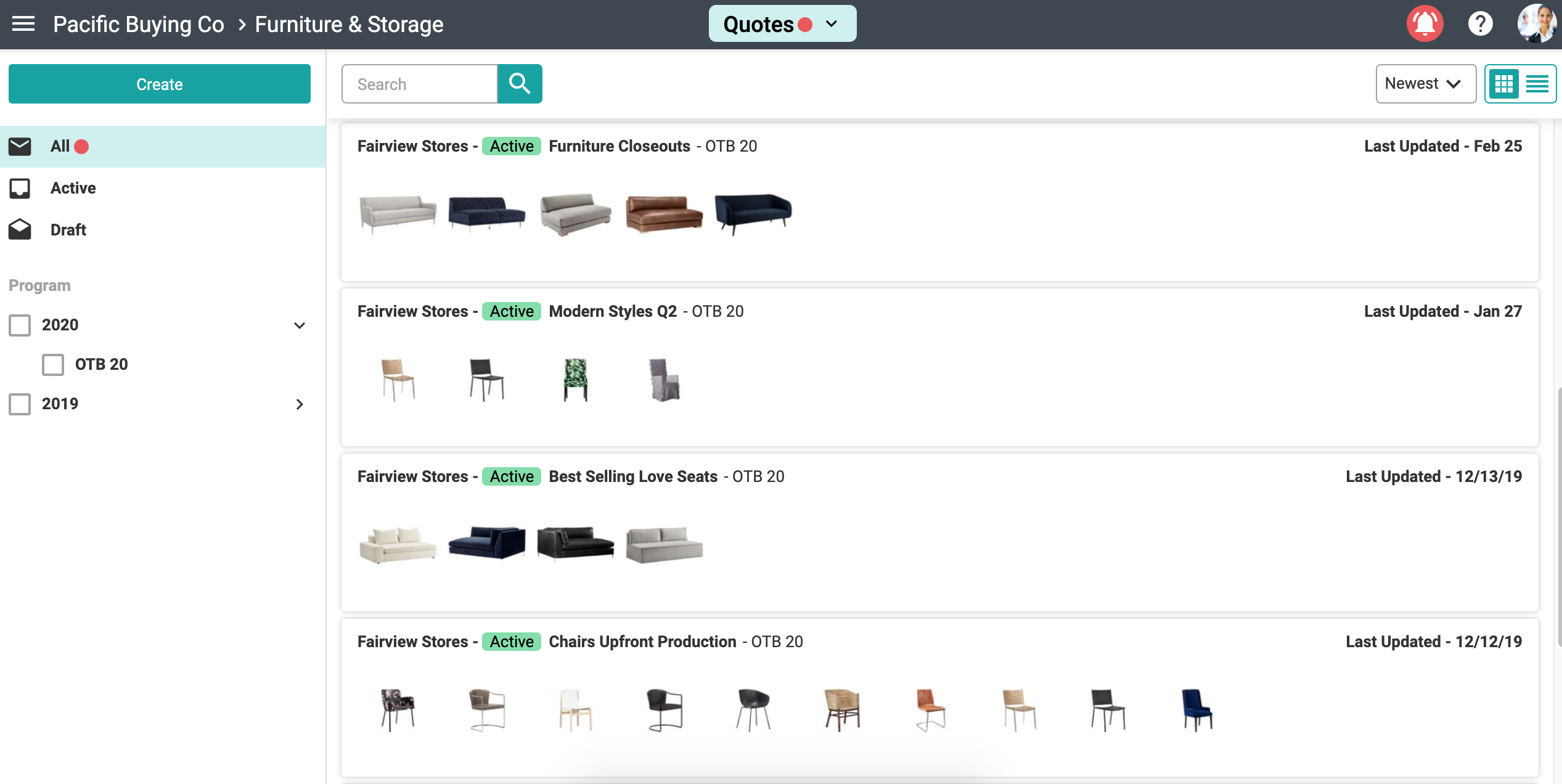Go to Pacific Buying Co breadcrumb
The width and height of the screenshot is (1562, 784).
tap(138, 24)
